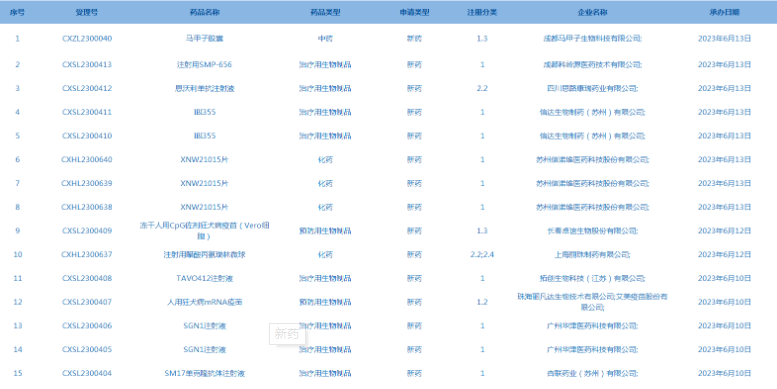Click company 上海丽珠制药有限公司
Image resolution: width=777 pixels, height=389 pixels.
tap(593, 255)
